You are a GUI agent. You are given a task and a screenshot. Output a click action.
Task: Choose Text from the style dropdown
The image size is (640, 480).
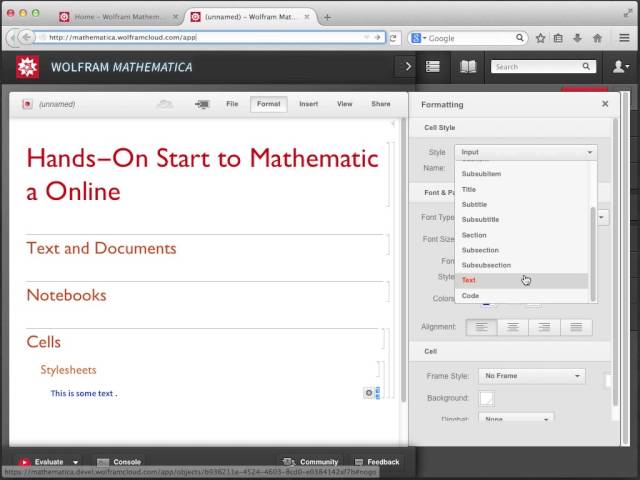pos(469,281)
